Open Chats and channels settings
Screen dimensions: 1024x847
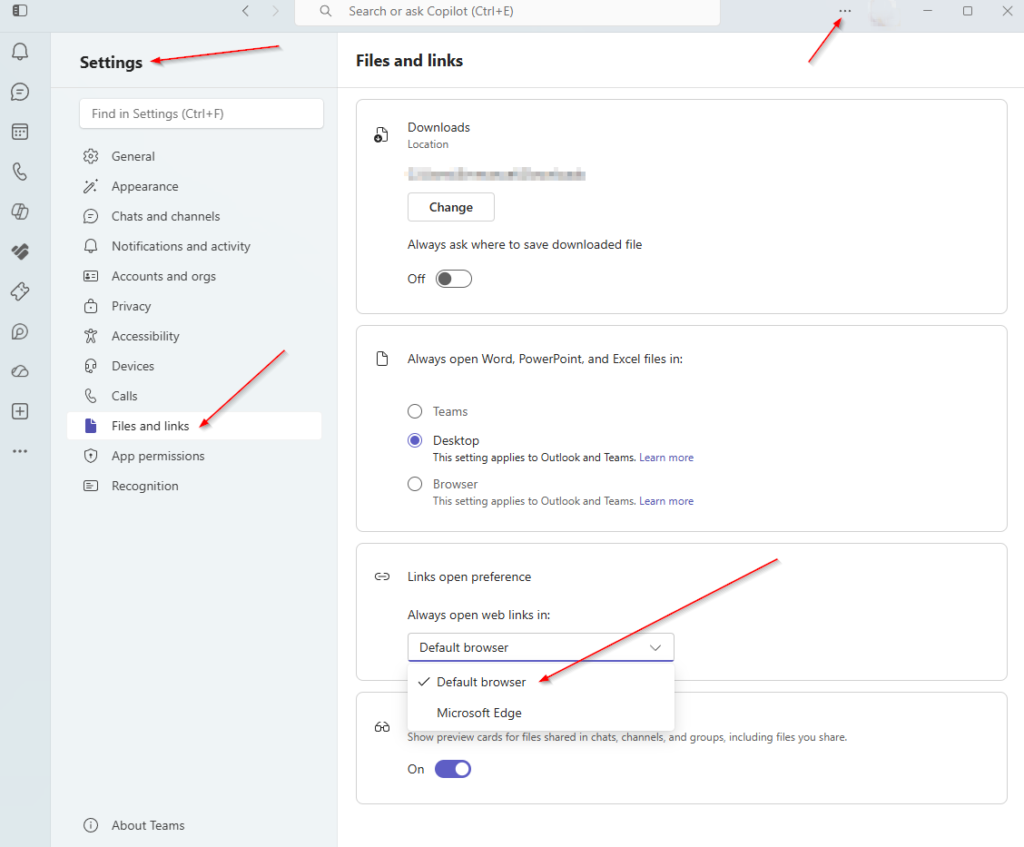coord(195,216)
